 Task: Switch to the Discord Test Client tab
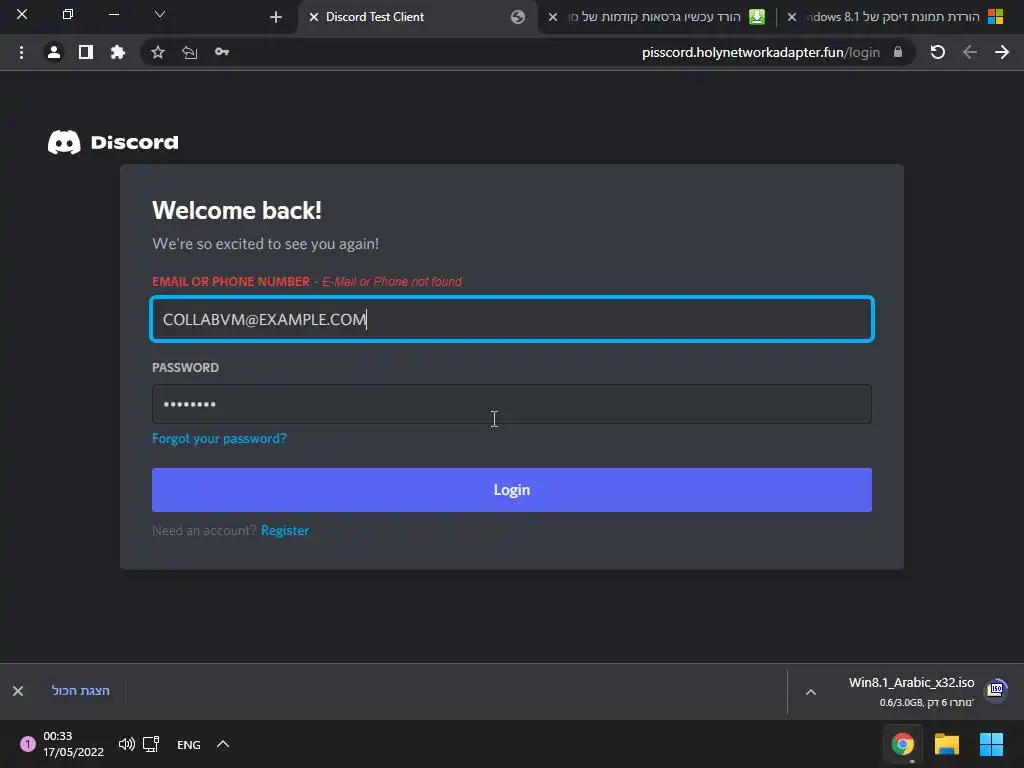(x=418, y=17)
